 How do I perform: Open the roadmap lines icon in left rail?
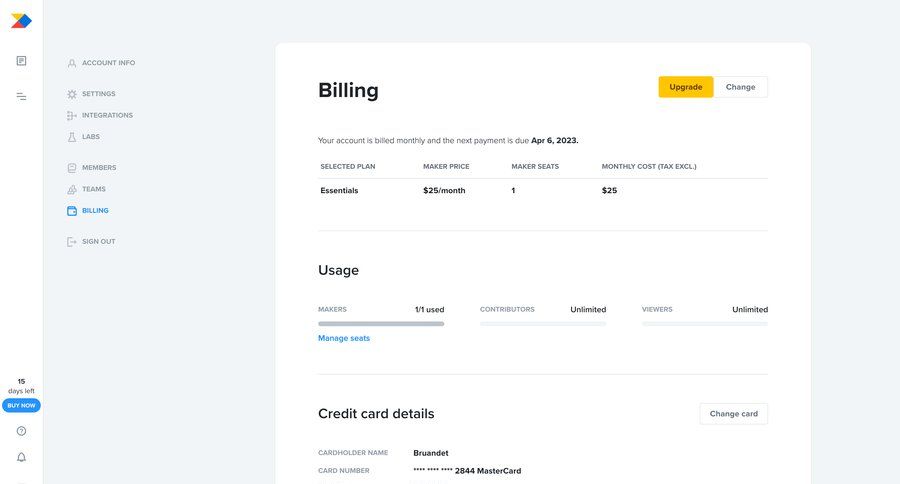pyautogui.click(x=21, y=96)
